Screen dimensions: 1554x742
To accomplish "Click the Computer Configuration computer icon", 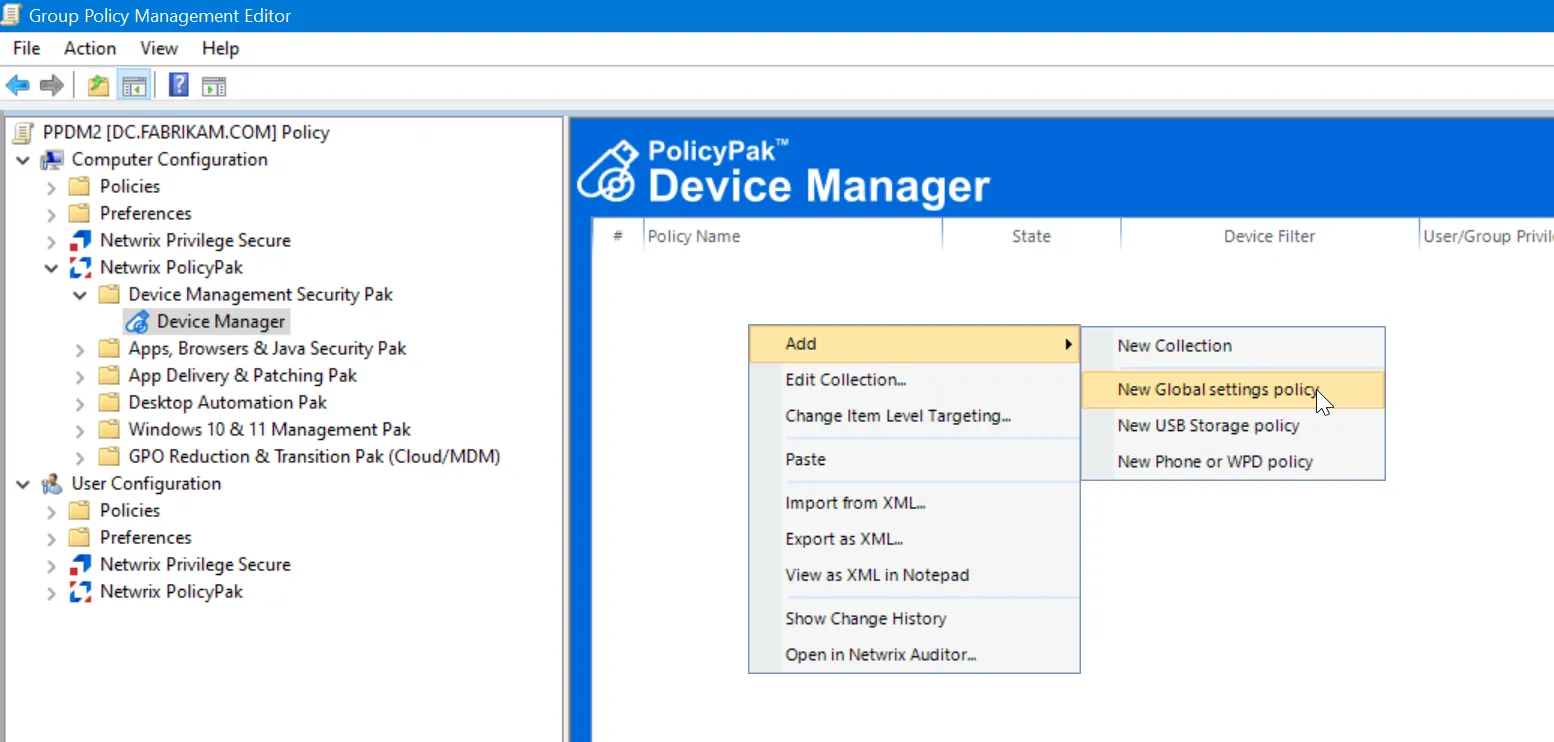I will (52, 160).
